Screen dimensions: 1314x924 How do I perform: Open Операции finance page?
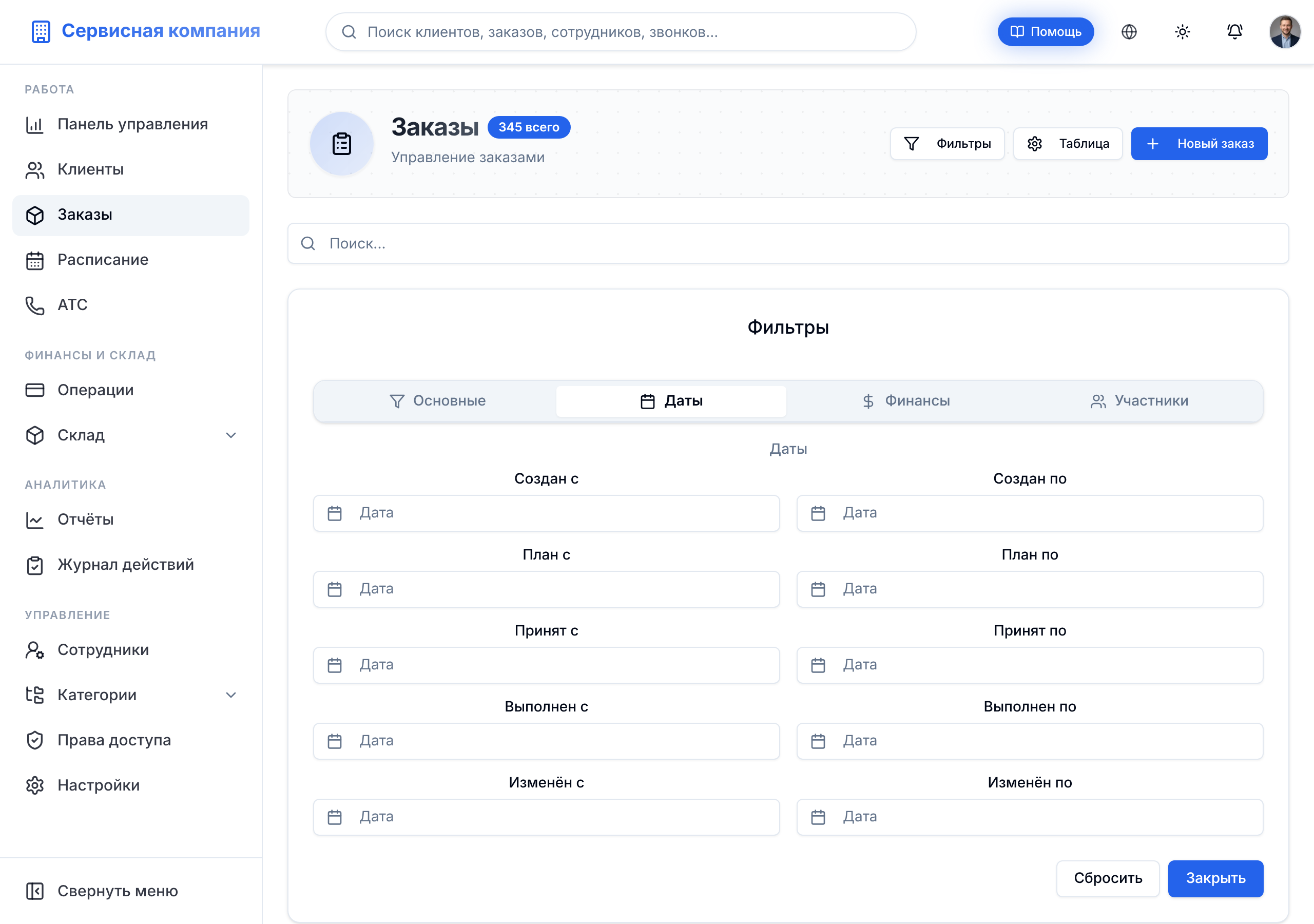click(131, 390)
